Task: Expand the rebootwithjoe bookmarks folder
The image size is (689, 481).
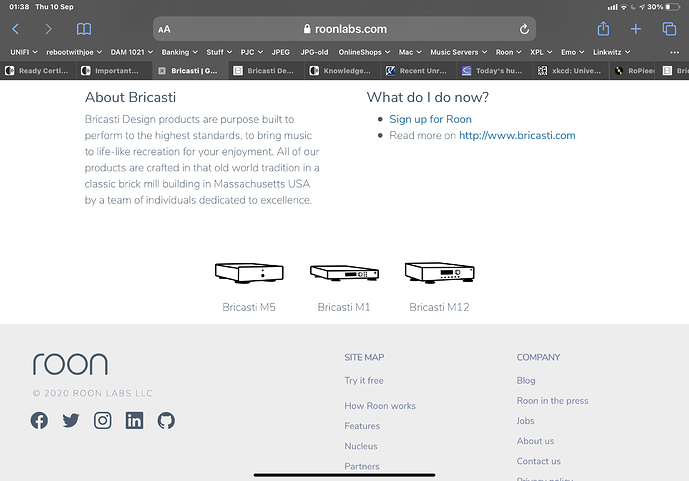Action: (x=74, y=52)
